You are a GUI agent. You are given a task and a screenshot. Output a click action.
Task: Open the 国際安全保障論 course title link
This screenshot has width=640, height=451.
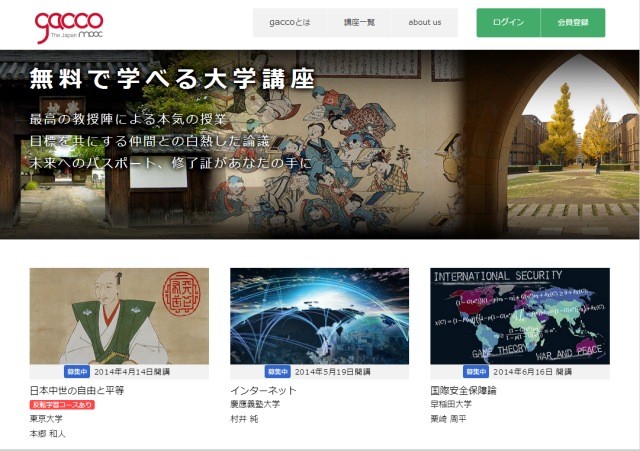[463, 391]
